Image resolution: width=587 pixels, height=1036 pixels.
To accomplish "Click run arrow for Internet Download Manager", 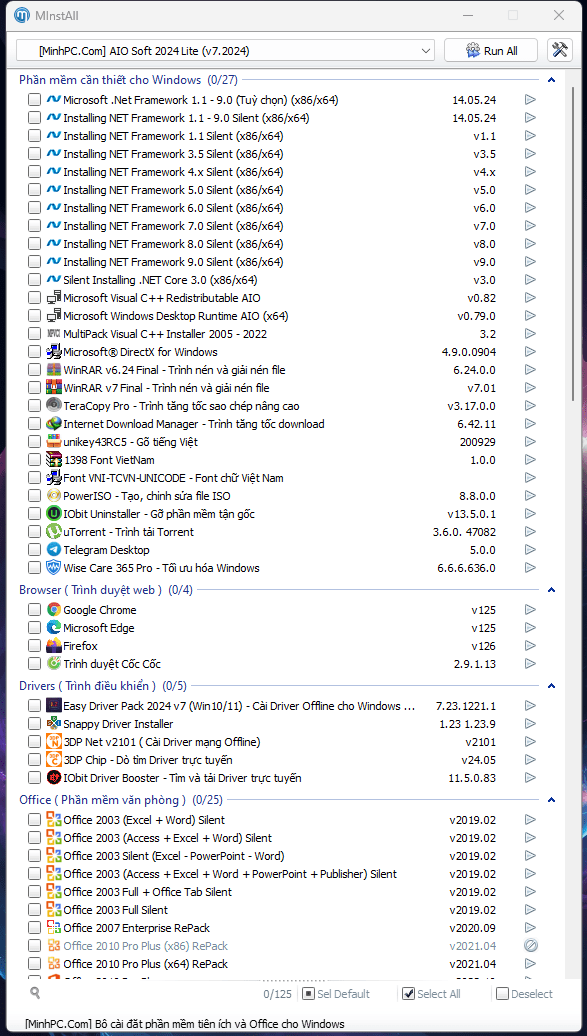I will (530, 424).
